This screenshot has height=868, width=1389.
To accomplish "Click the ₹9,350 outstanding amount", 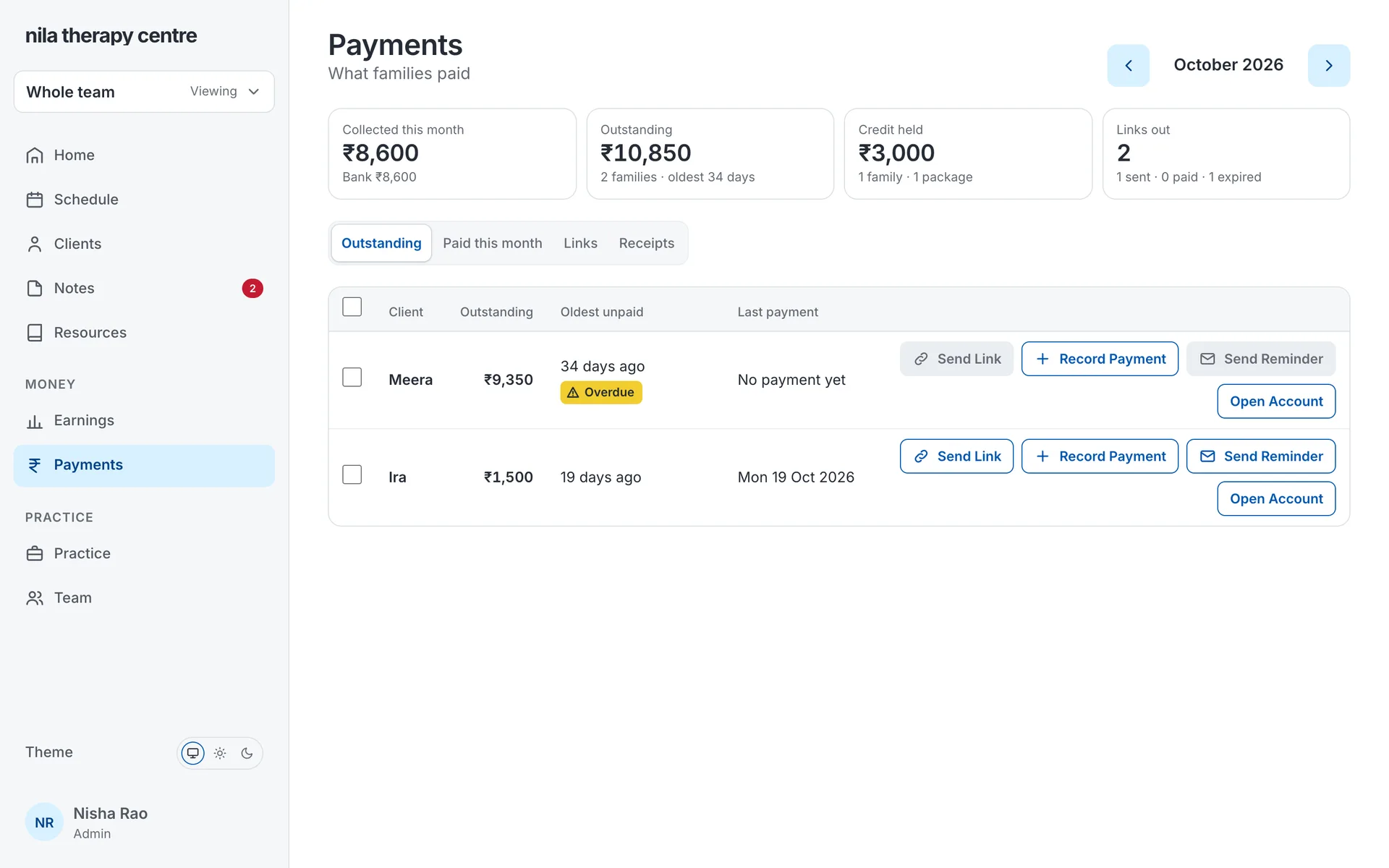I will click(508, 380).
